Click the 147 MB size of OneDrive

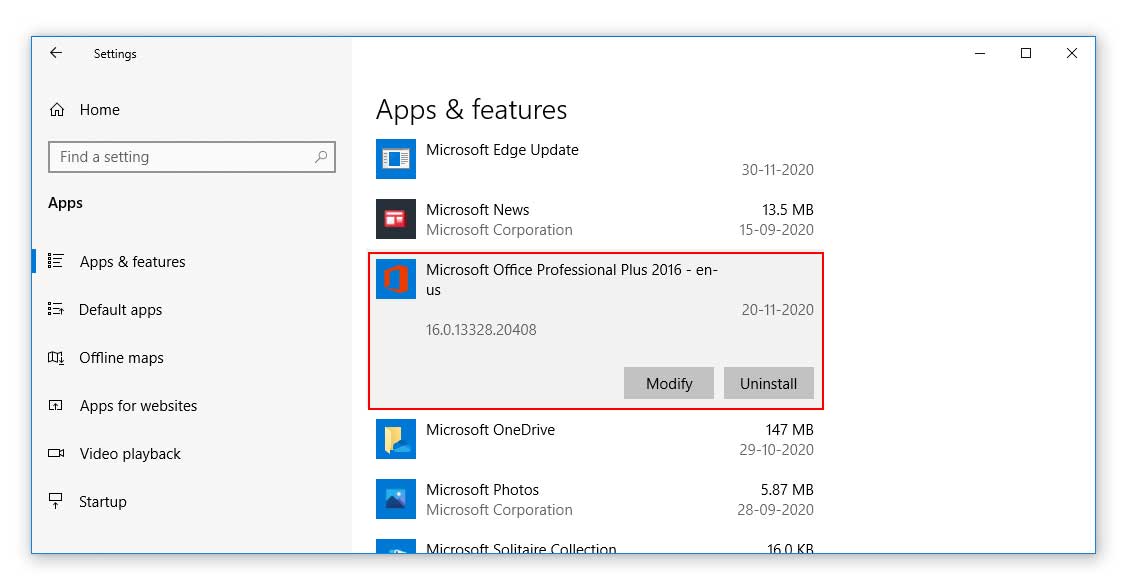pos(789,430)
